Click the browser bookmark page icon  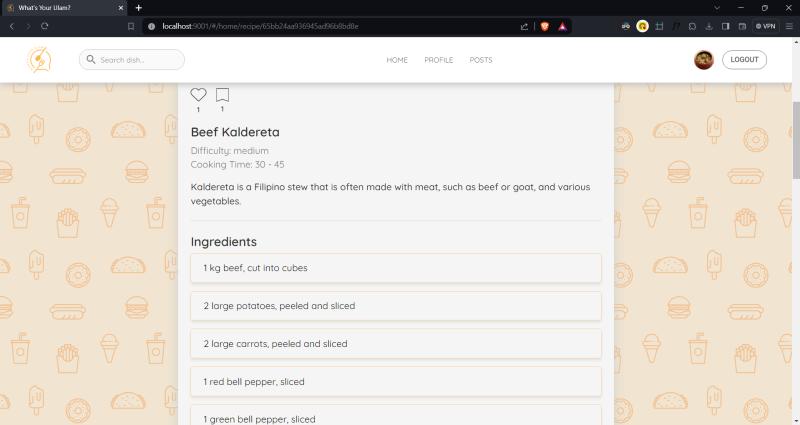(131, 26)
